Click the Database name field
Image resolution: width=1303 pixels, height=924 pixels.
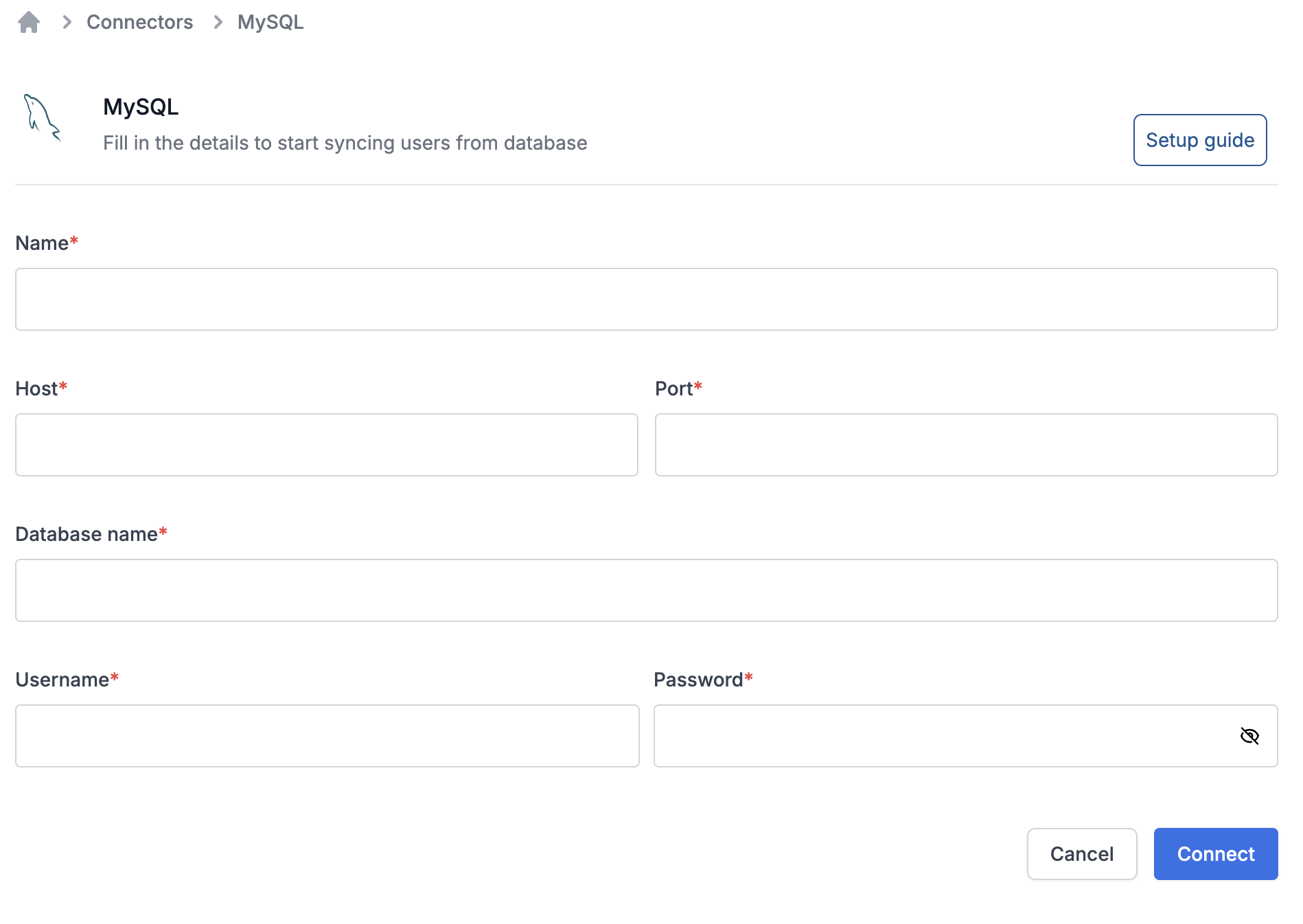tap(646, 590)
